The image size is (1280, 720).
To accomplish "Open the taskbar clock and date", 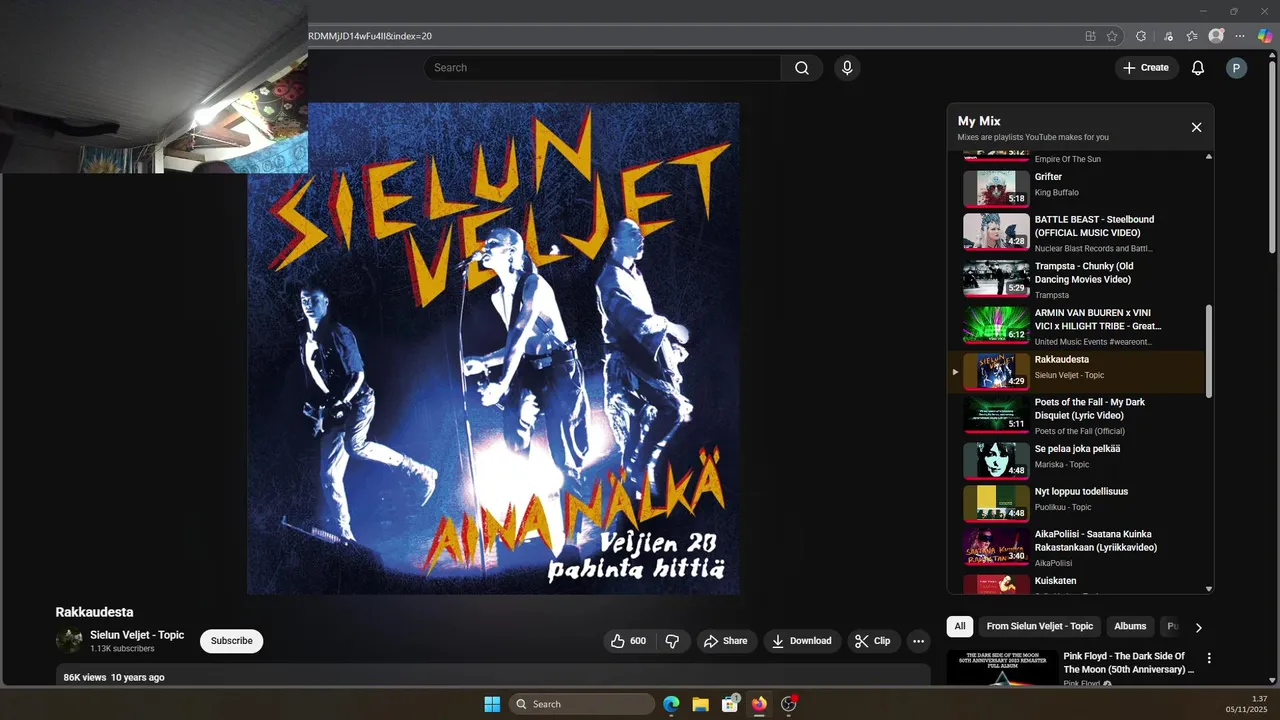I will (1247, 704).
